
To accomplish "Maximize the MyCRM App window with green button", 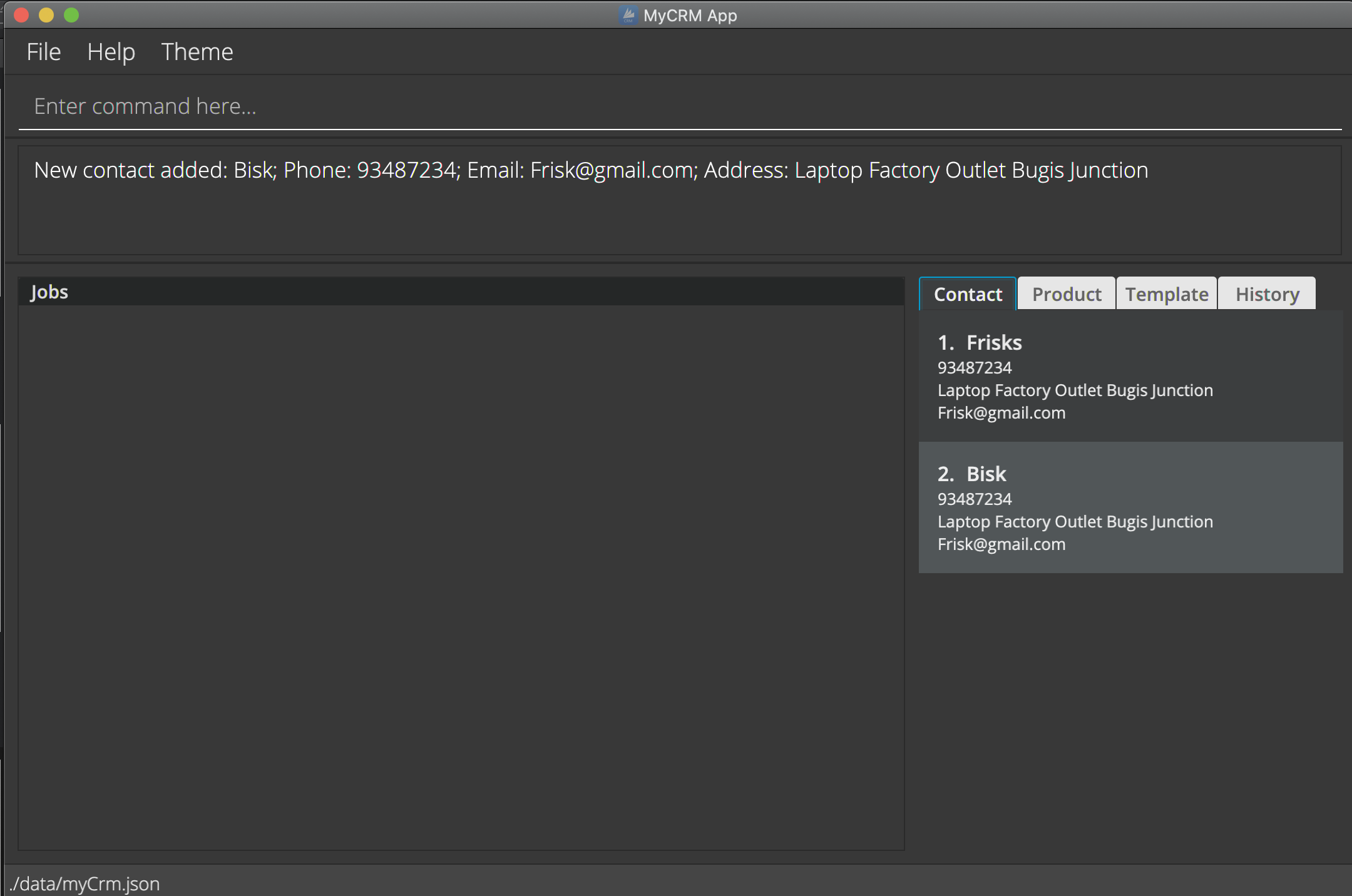I will pyautogui.click(x=71, y=15).
